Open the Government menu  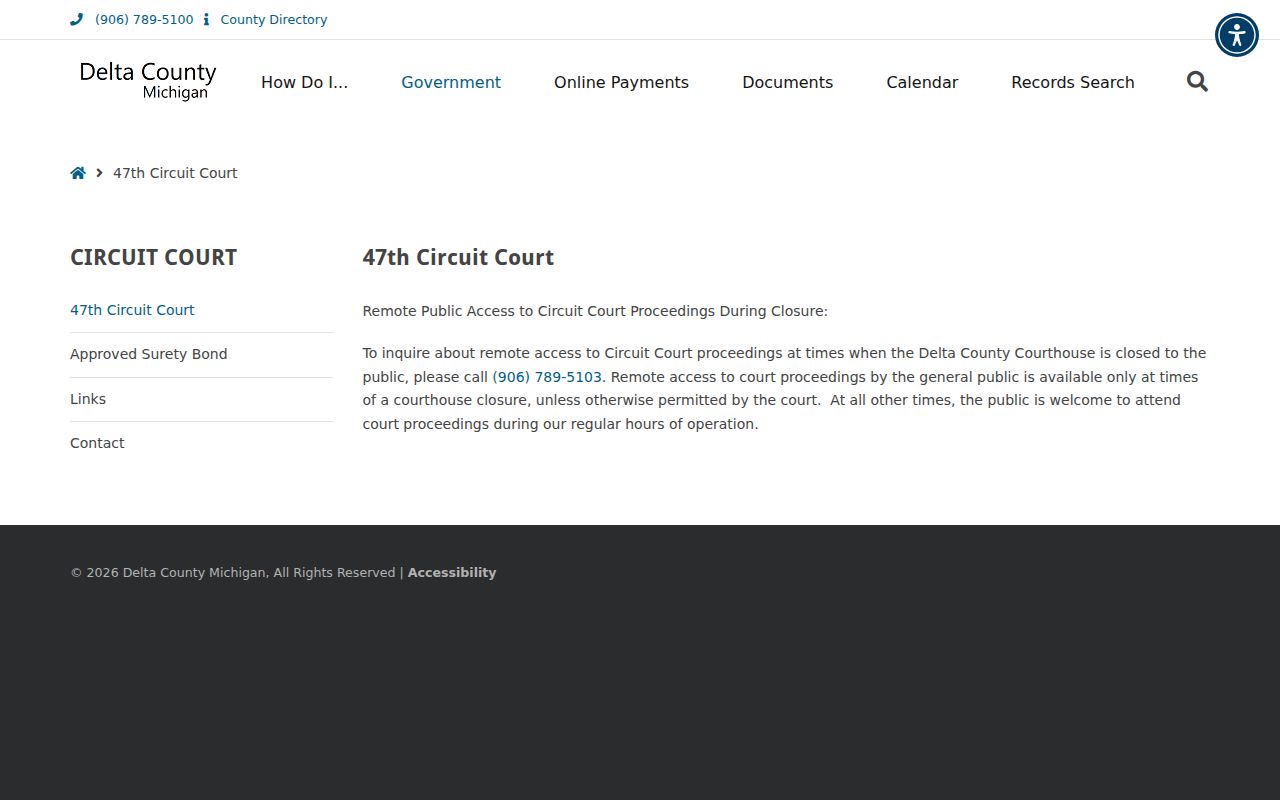(x=451, y=82)
